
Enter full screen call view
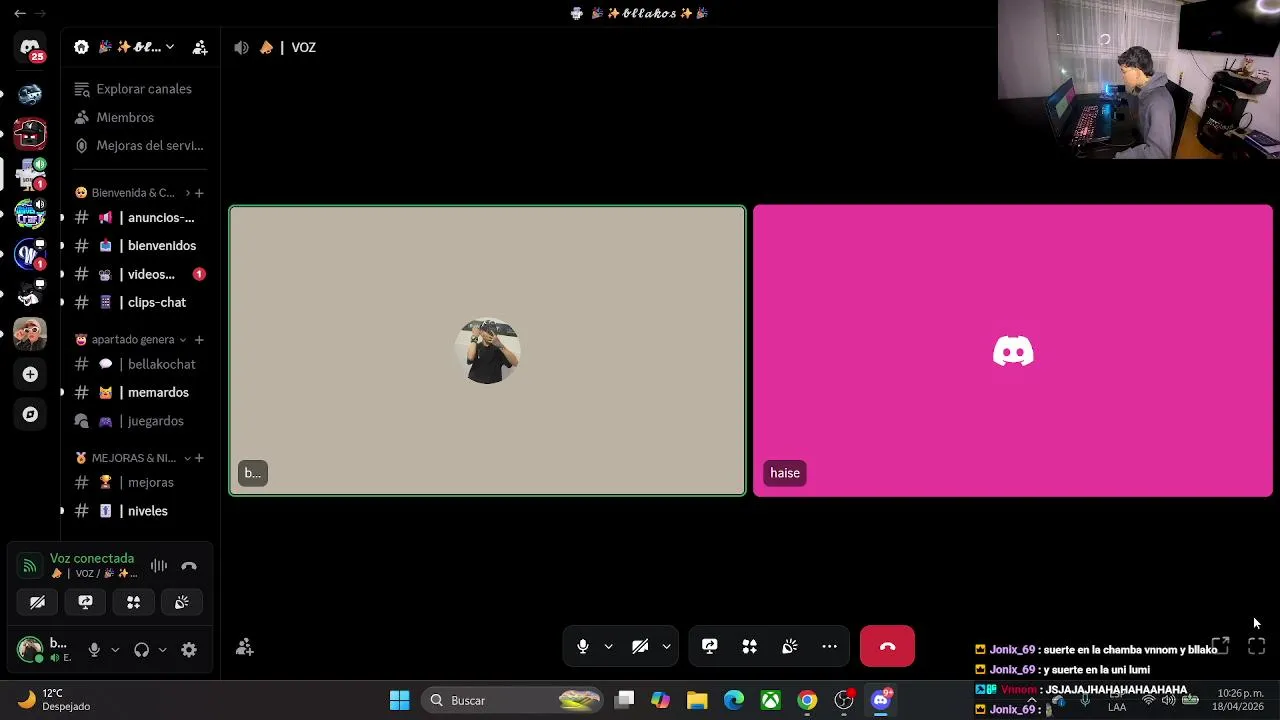[1257, 646]
